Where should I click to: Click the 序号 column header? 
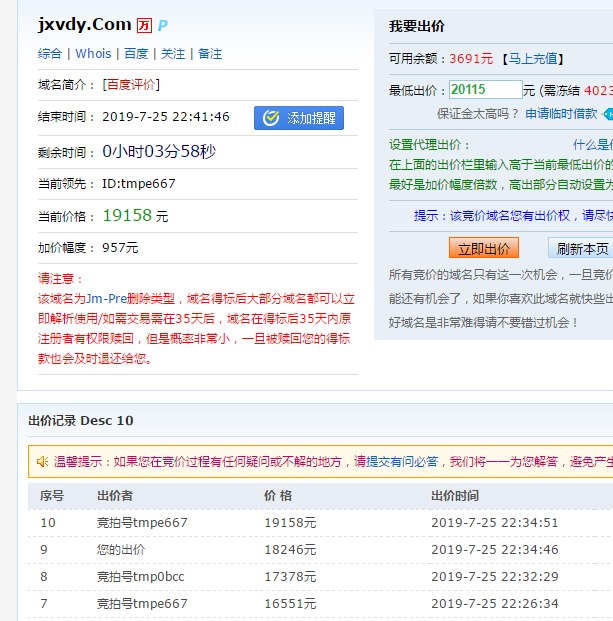(x=52, y=496)
